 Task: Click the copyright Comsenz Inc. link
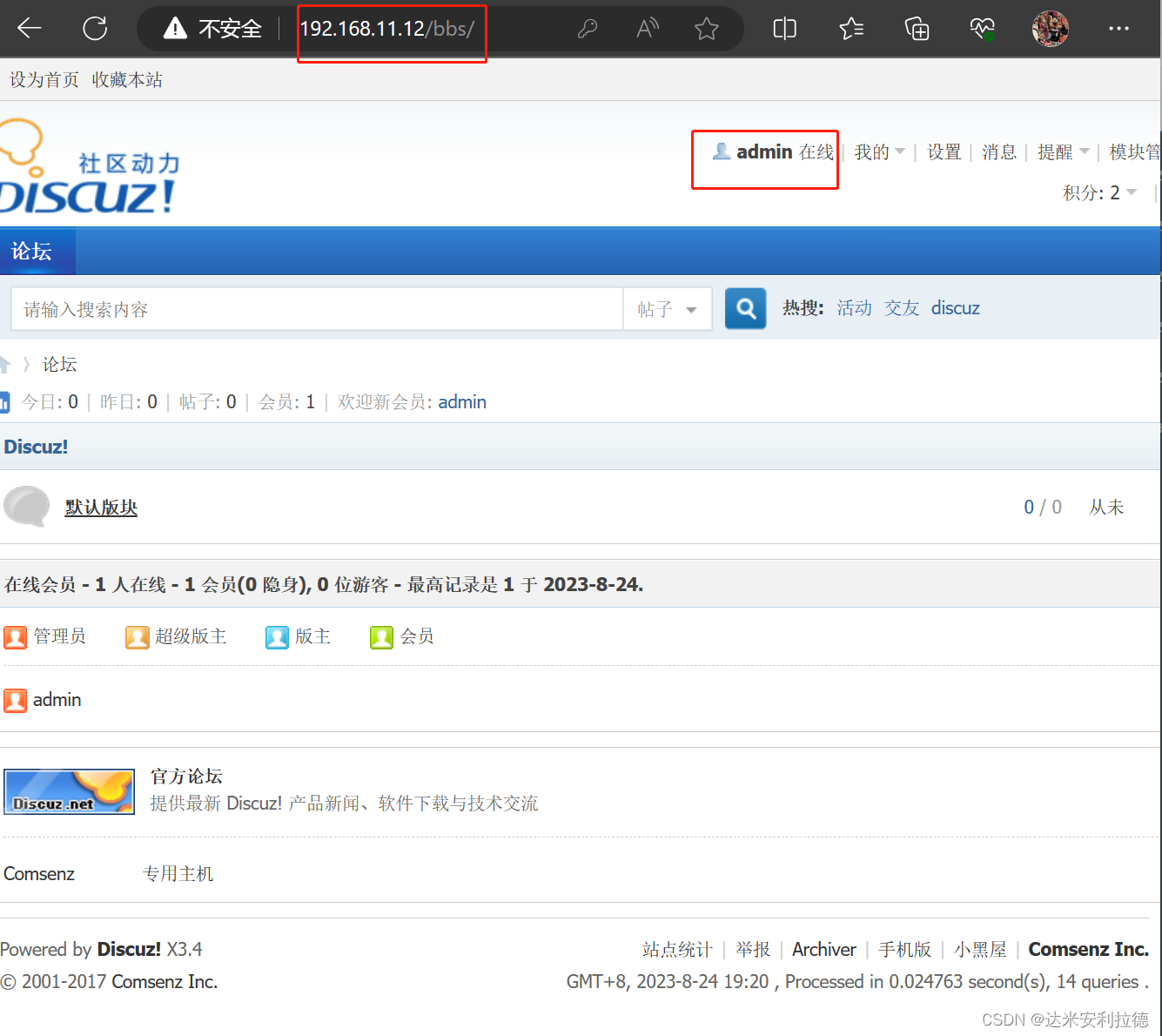point(165,982)
